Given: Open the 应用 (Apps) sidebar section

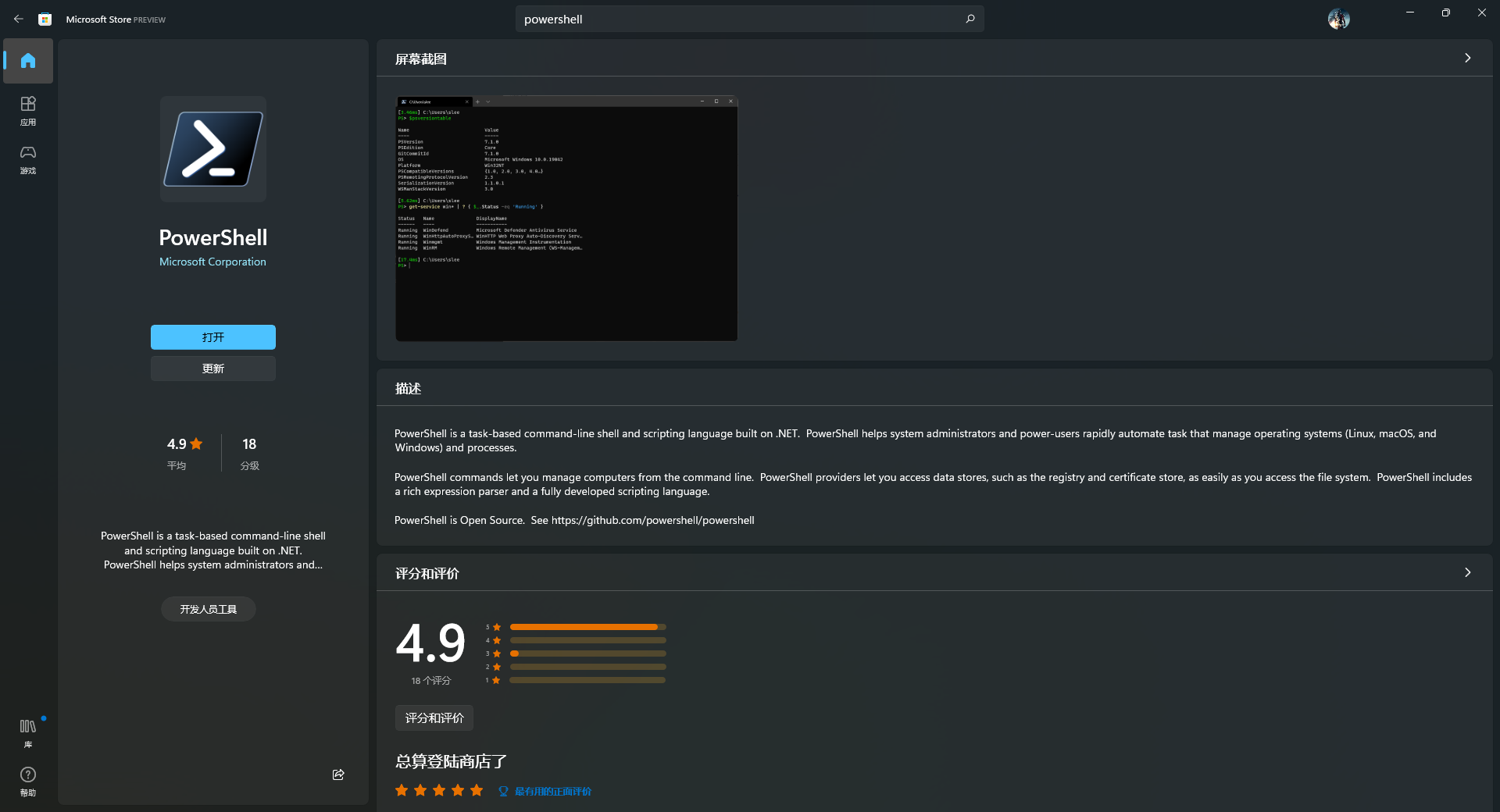Looking at the screenshot, I should [28, 111].
